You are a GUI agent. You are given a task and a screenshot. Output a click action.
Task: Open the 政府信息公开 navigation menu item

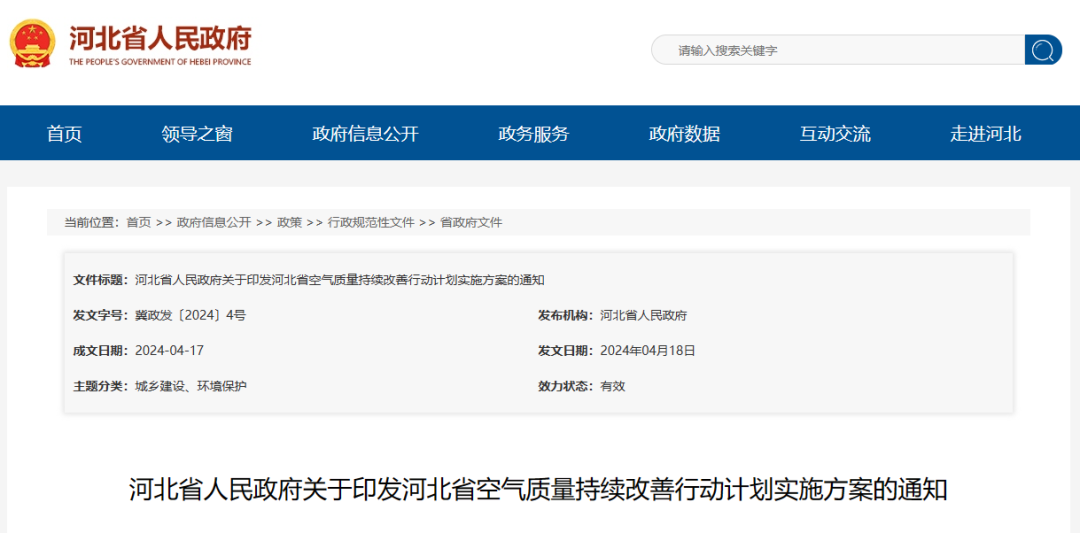[365, 134]
